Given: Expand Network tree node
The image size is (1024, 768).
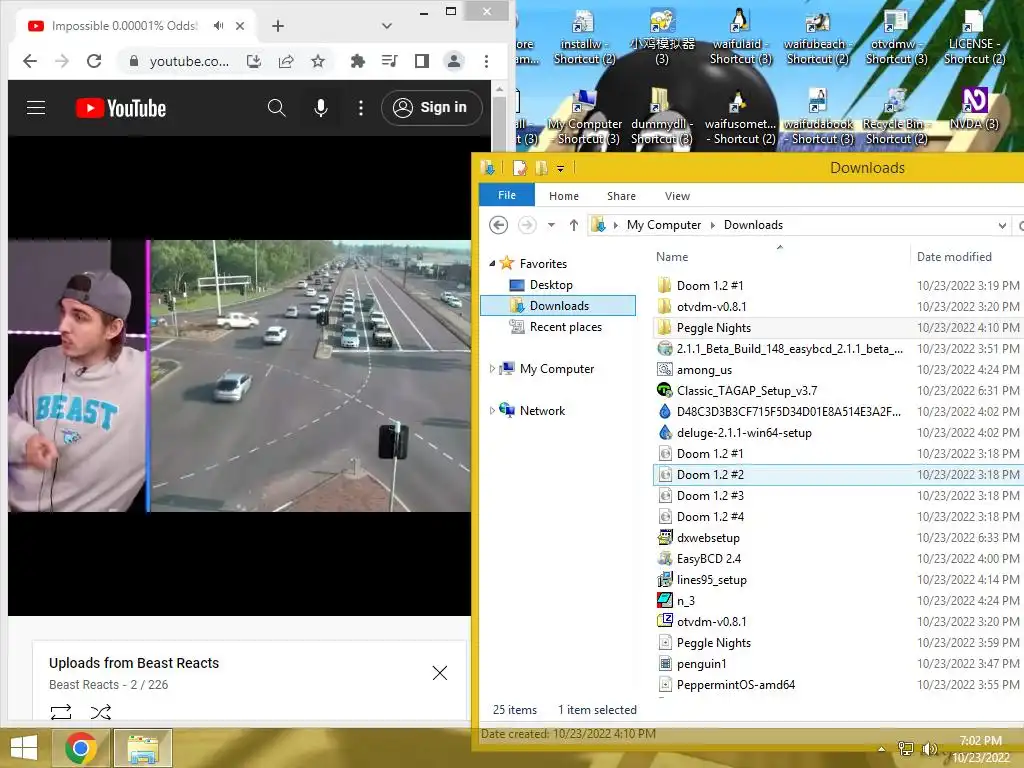Looking at the screenshot, I should pyautogui.click(x=492, y=410).
